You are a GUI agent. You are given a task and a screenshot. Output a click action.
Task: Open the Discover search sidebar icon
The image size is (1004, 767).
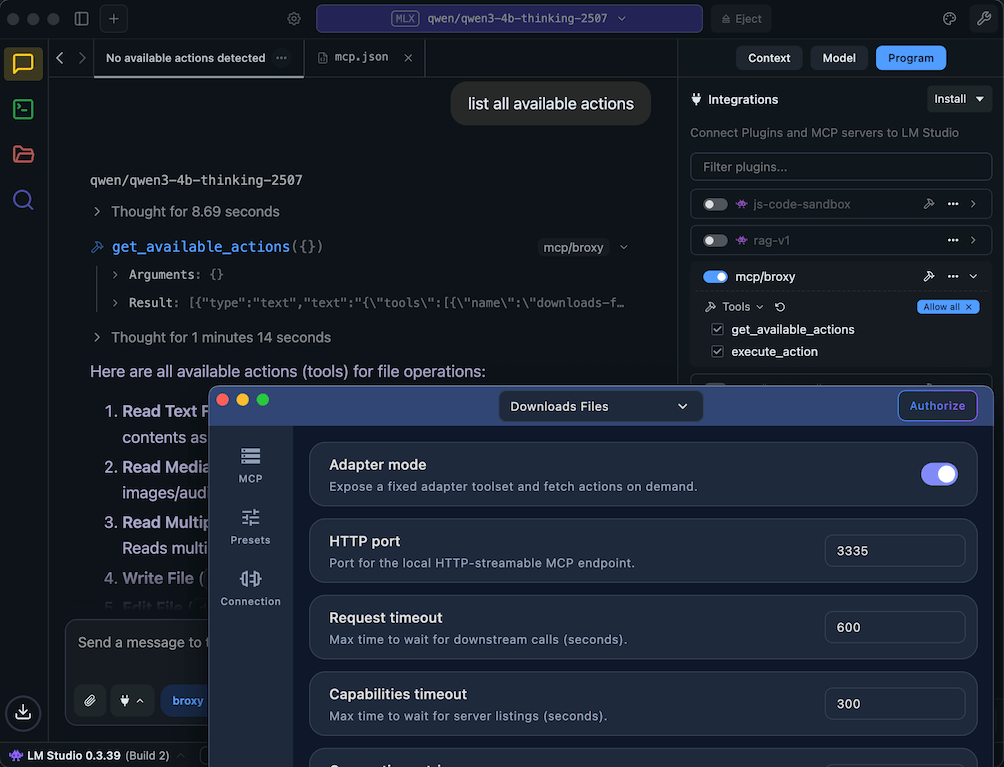[x=23, y=200]
